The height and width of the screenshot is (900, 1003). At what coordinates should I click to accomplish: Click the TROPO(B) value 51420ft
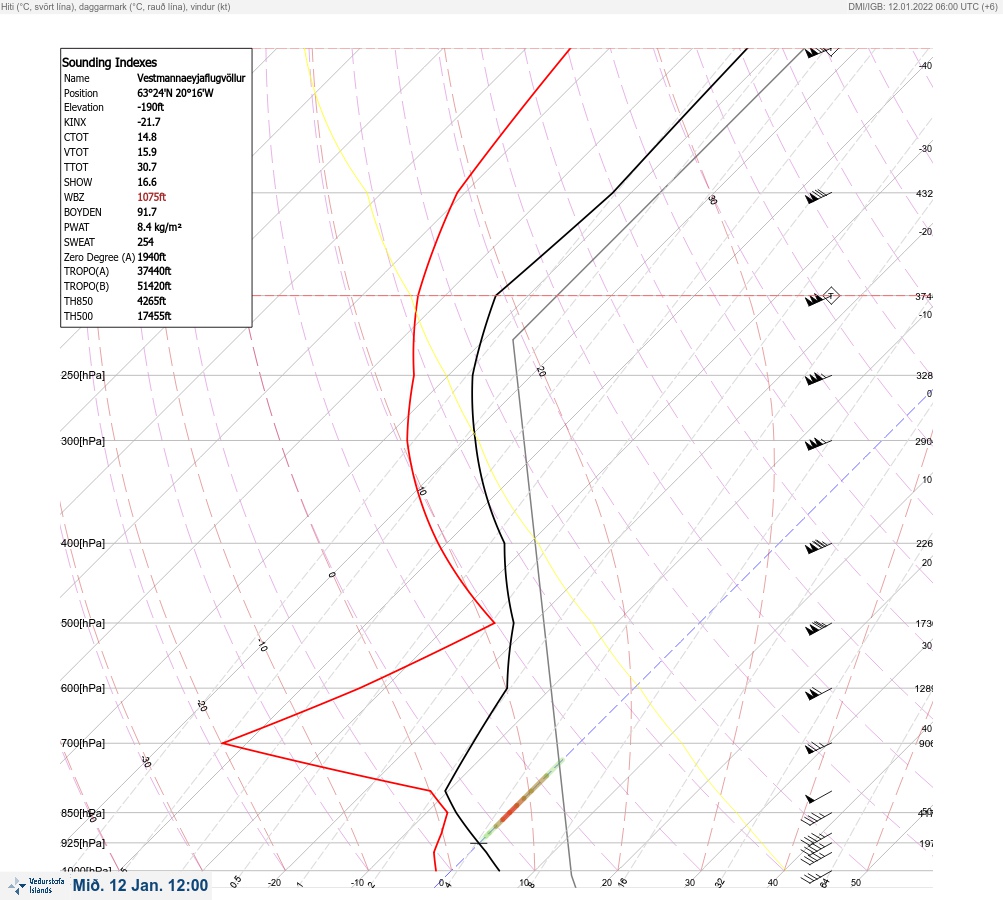point(154,286)
